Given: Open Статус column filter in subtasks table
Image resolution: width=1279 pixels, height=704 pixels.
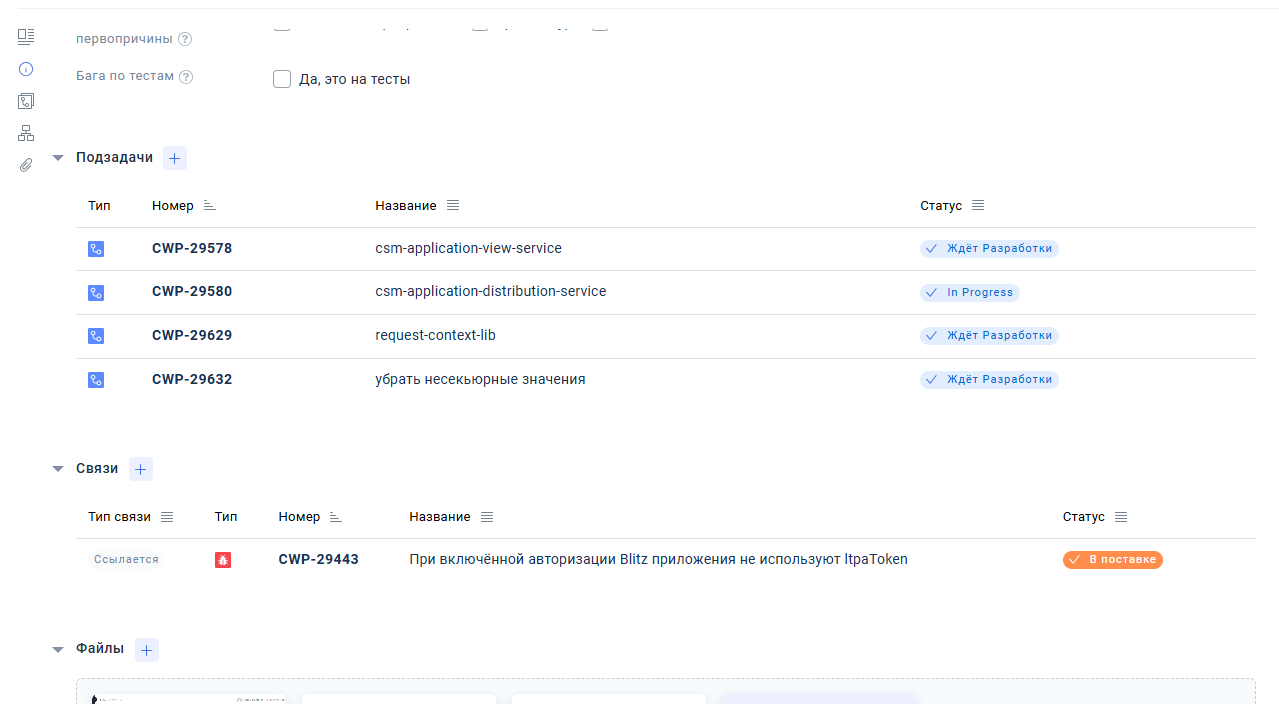Looking at the screenshot, I should [978, 206].
